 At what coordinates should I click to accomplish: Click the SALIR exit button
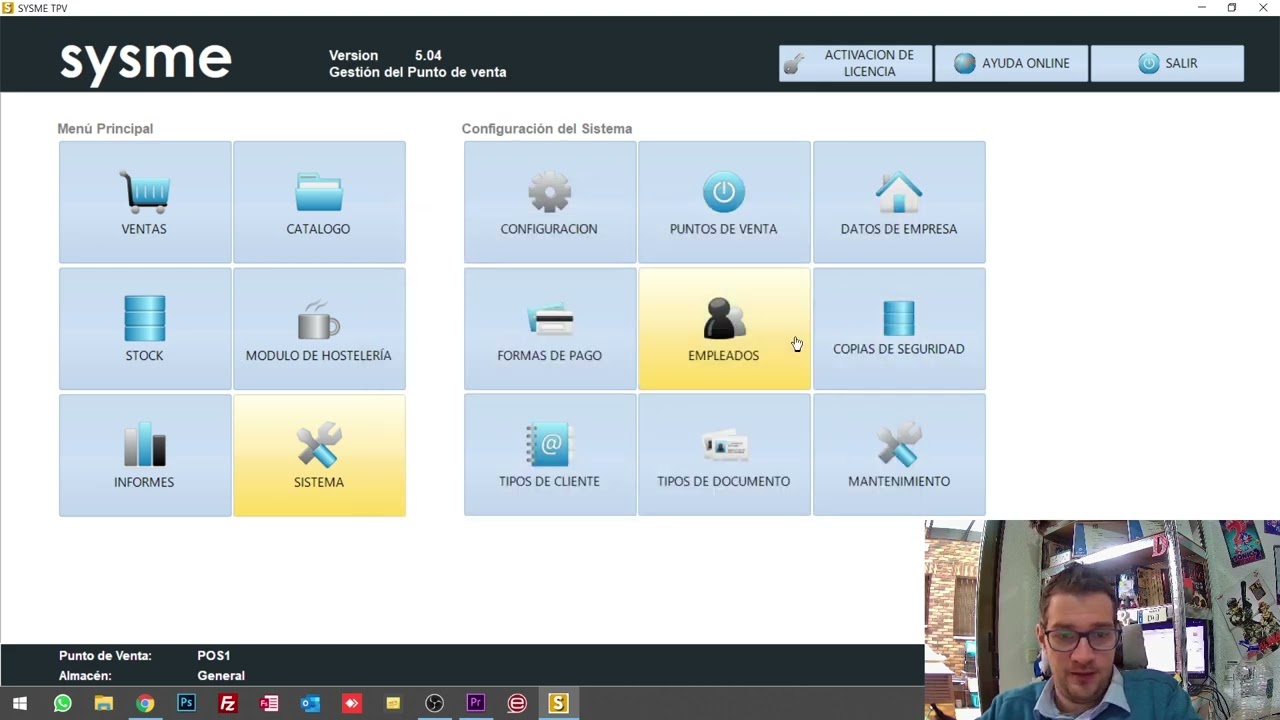[x=1167, y=63]
